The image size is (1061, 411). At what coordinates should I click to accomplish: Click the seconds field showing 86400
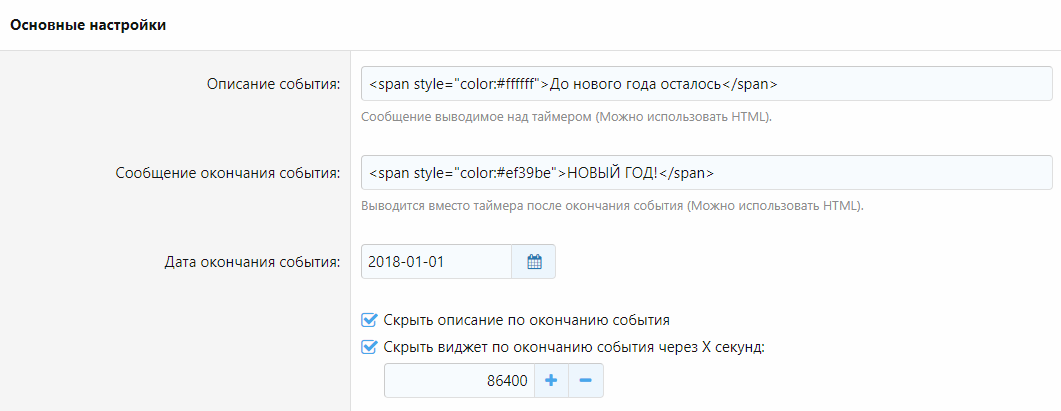click(458, 381)
